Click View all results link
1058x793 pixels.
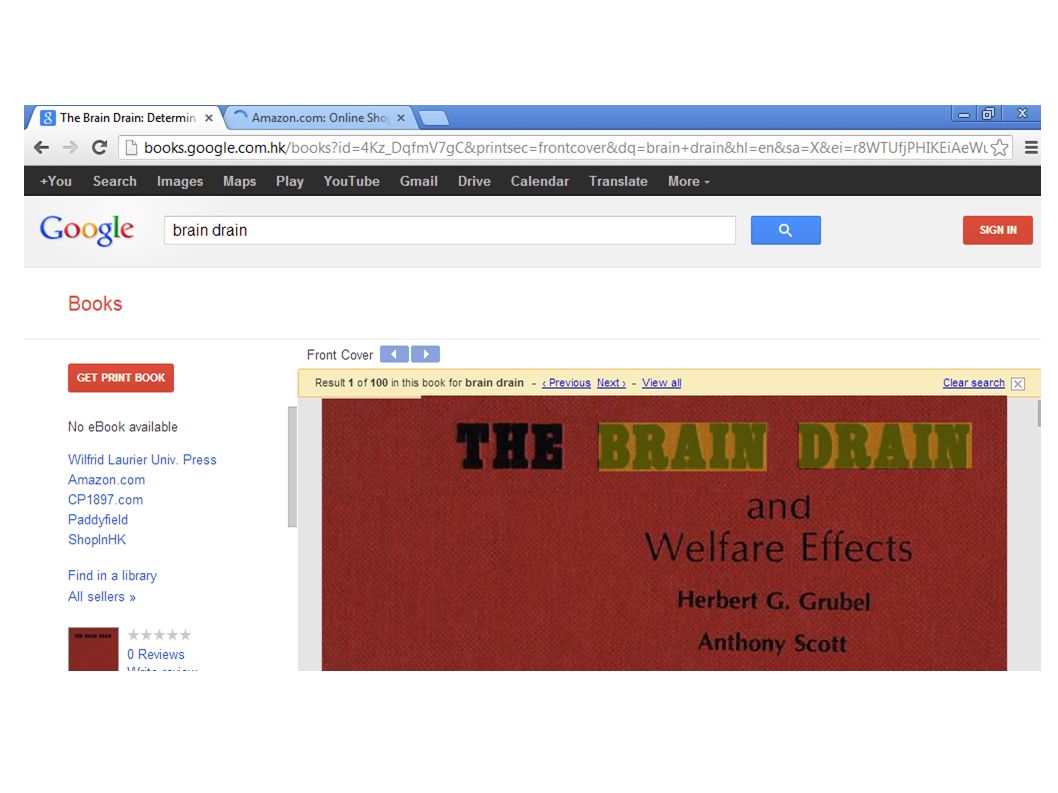(x=661, y=383)
